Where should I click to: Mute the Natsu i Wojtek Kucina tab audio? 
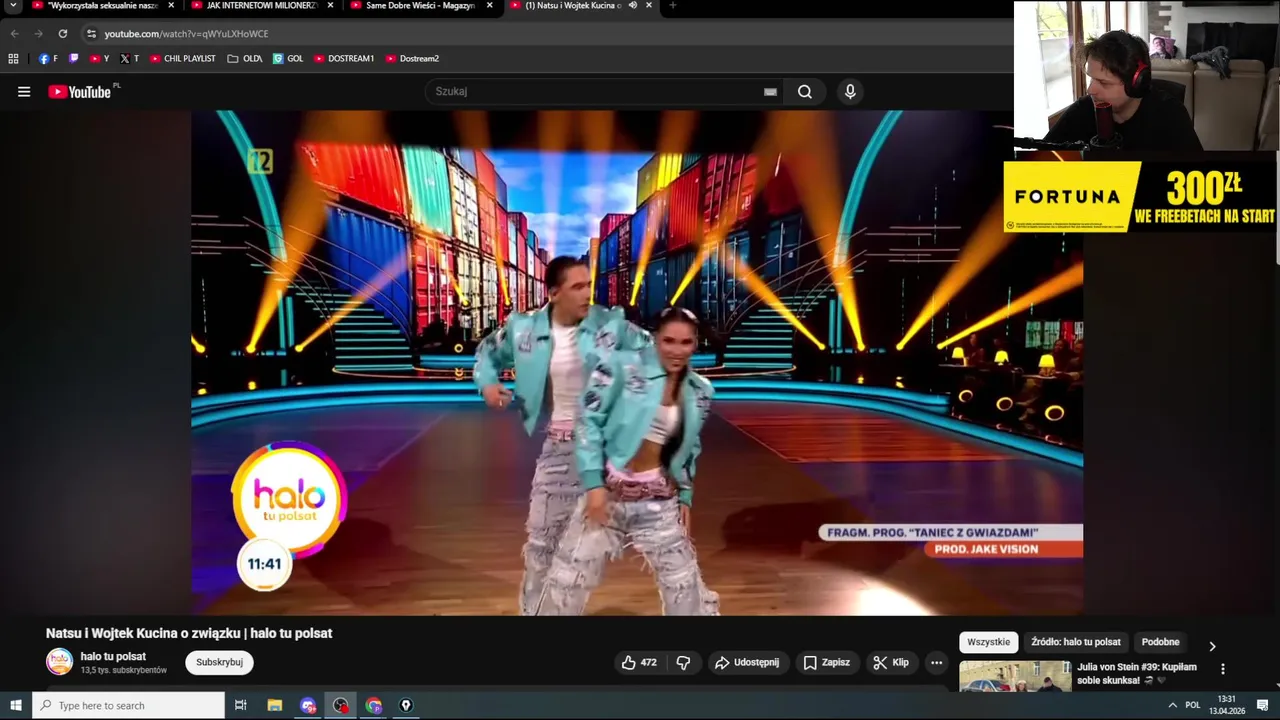(x=633, y=5)
